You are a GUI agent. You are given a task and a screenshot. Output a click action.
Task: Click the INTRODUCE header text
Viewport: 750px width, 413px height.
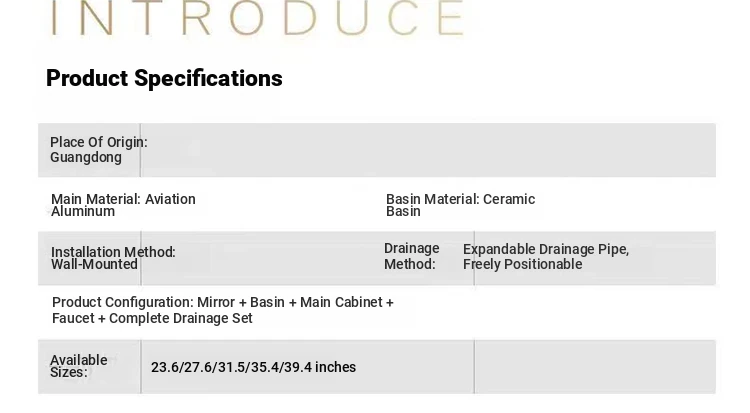coord(257,18)
